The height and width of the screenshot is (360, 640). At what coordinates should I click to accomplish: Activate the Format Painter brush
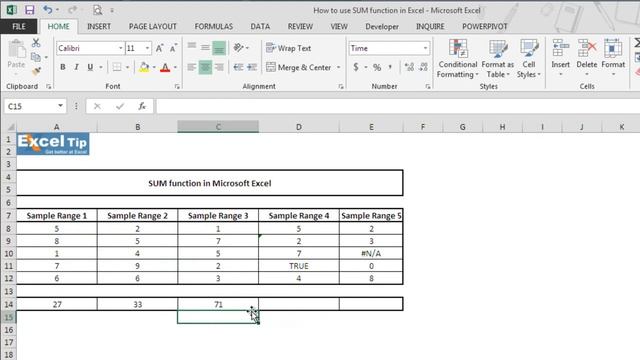pyautogui.click(x=36, y=72)
